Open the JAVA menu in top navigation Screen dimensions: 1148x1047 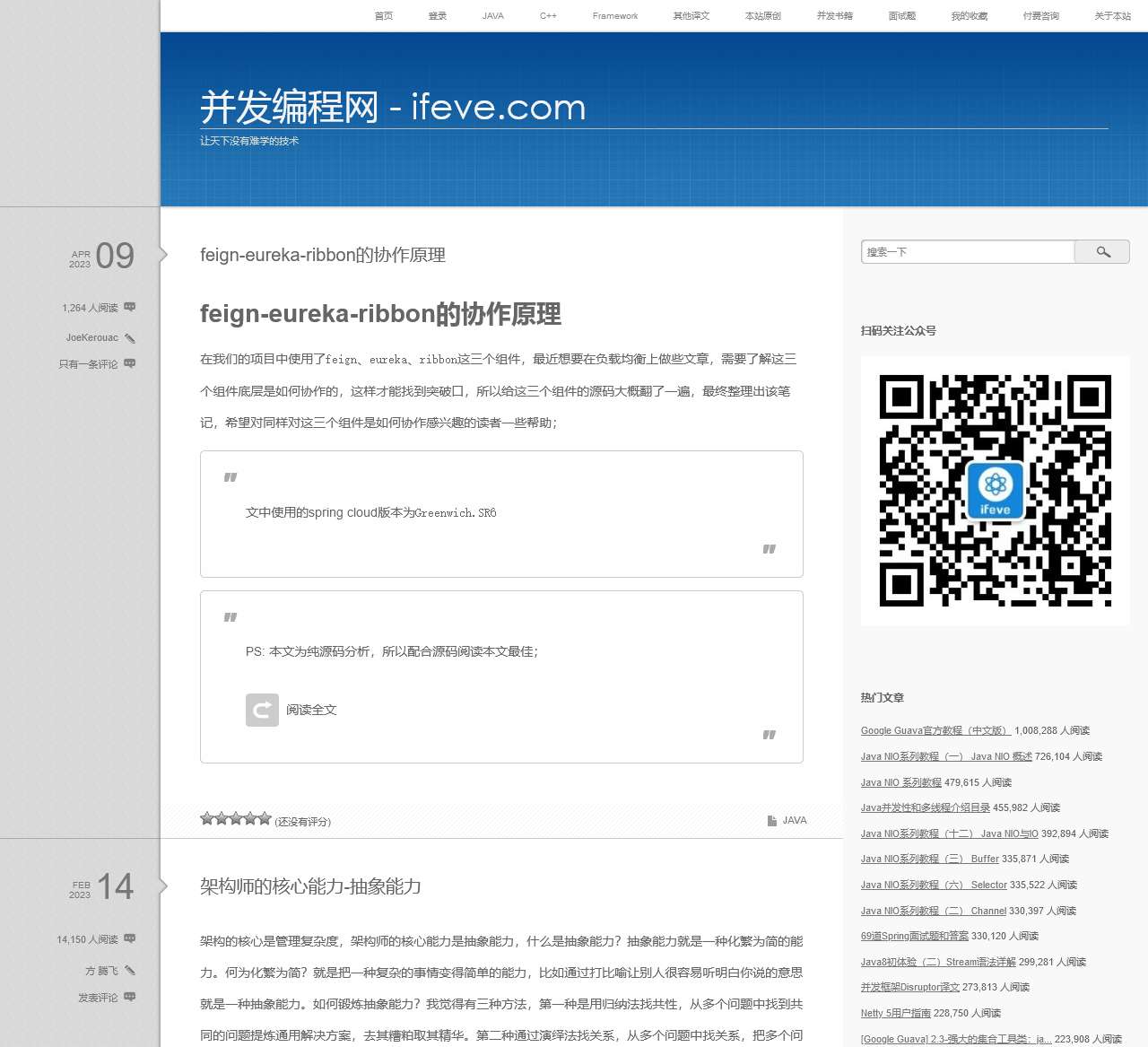point(492,16)
